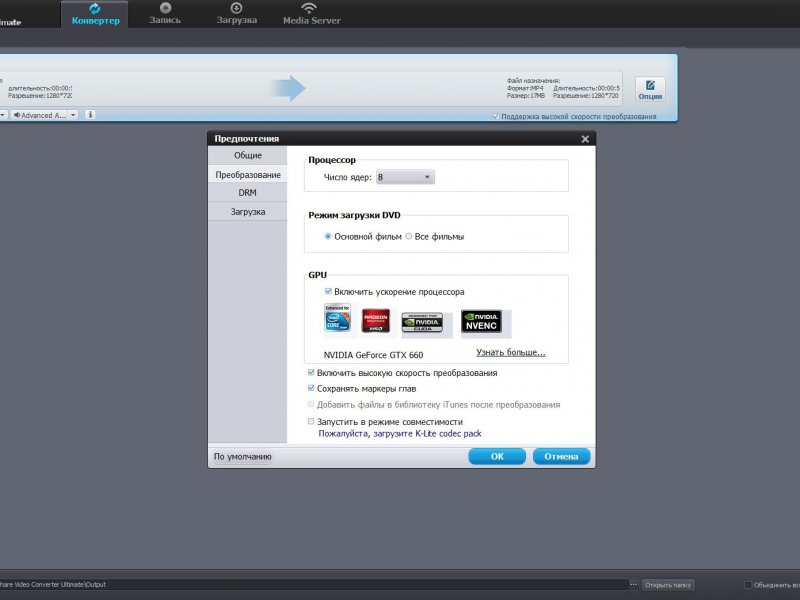Select the Основной фильм radio button
This screenshot has width=800, height=600.
(x=328, y=236)
